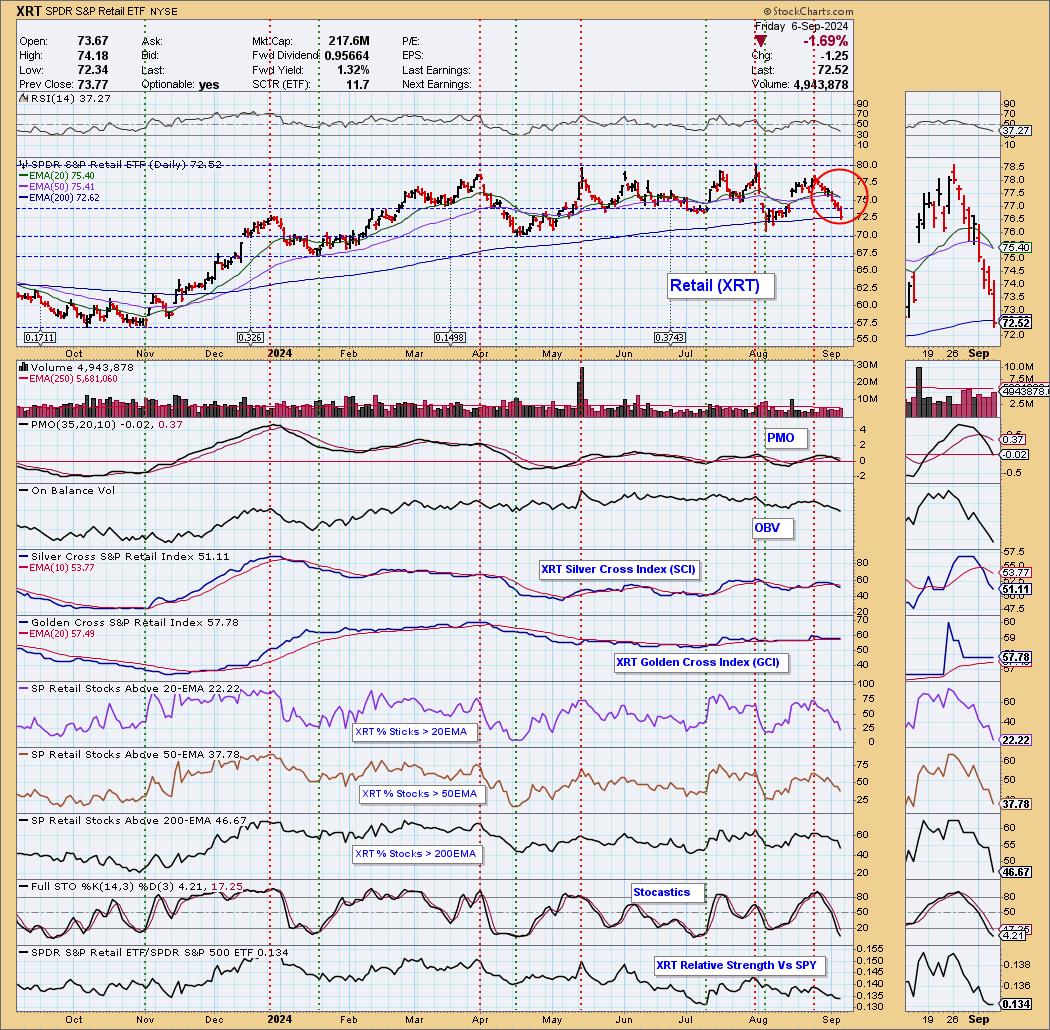The width and height of the screenshot is (1050, 1030).
Task: Click the 'EMA(50) 75.41' legend entry
Action: coord(61,186)
